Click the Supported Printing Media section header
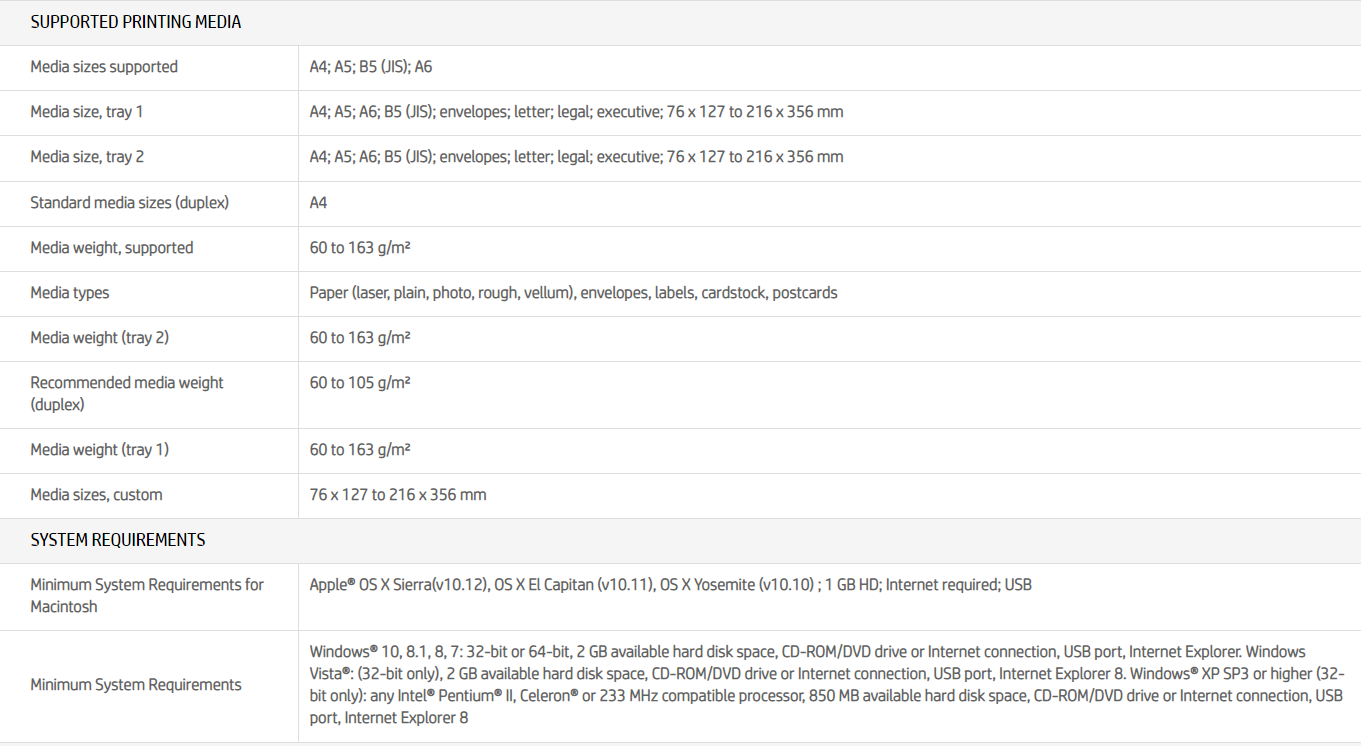1361x746 pixels. tap(136, 22)
